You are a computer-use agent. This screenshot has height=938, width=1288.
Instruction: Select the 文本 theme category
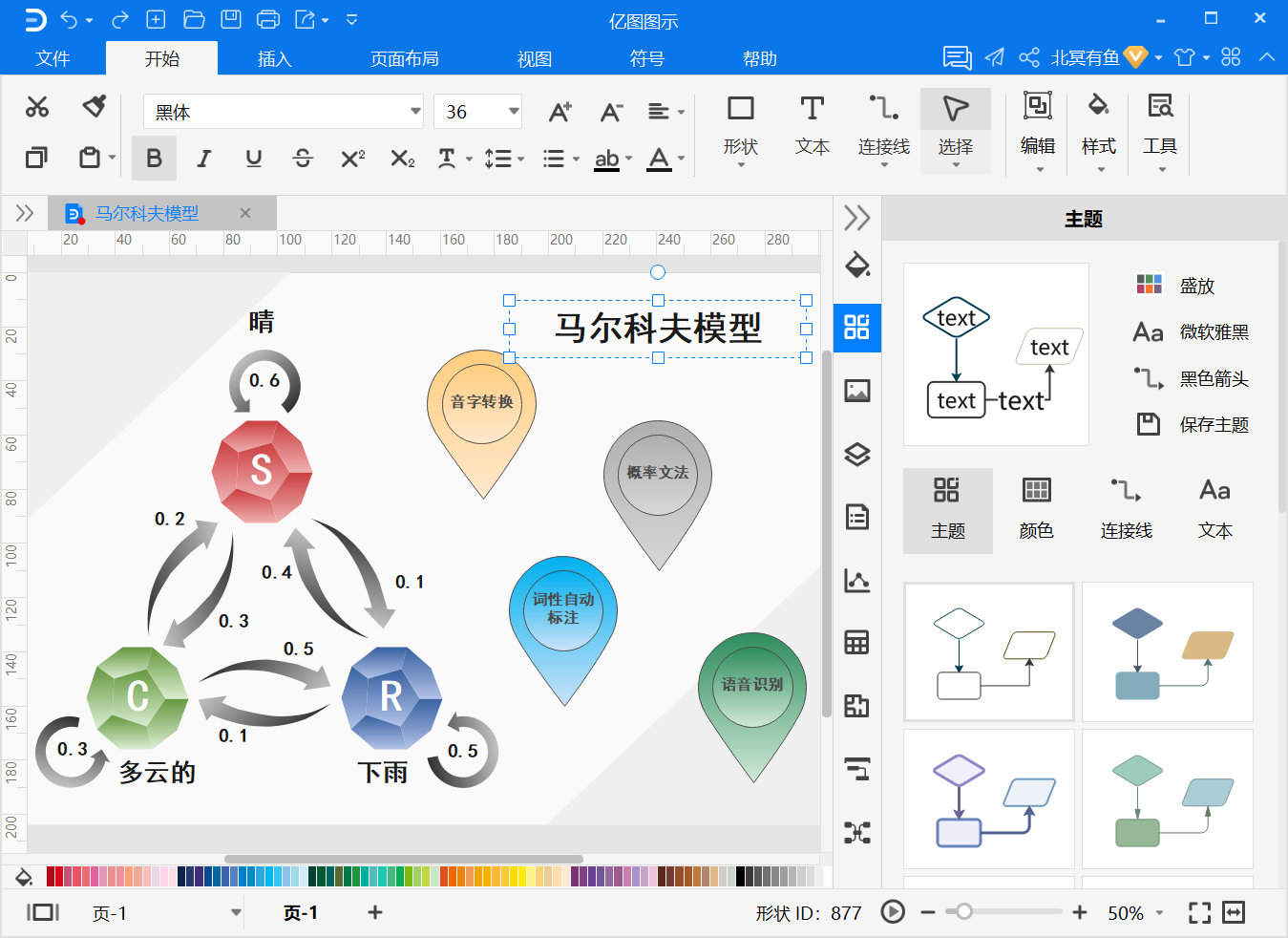(1214, 510)
